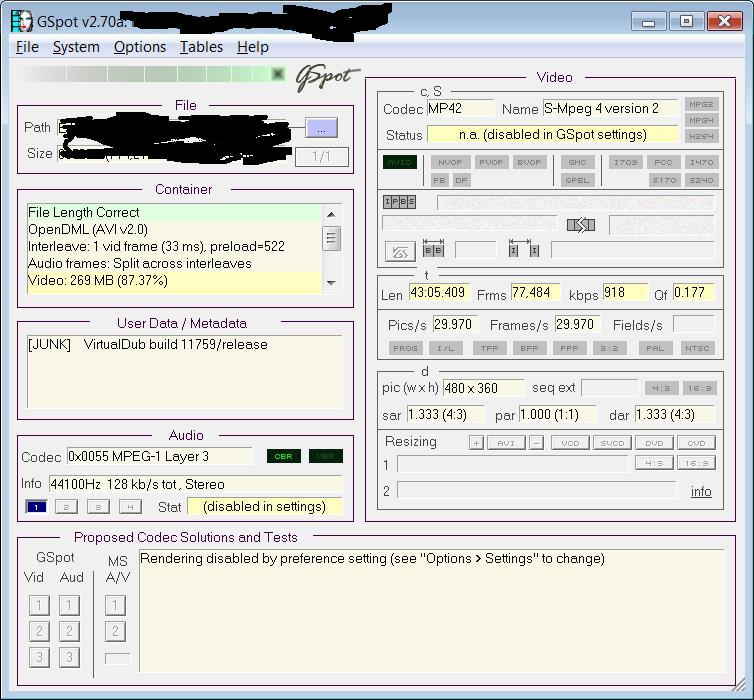
Task: Click the TFF indicator
Action: pyautogui.click(x=490, y=348)
